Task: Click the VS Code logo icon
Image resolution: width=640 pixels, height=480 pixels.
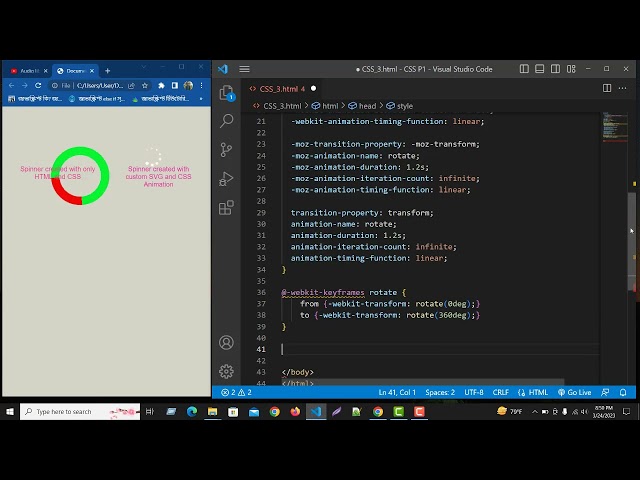Action: [x=223, y=69]
